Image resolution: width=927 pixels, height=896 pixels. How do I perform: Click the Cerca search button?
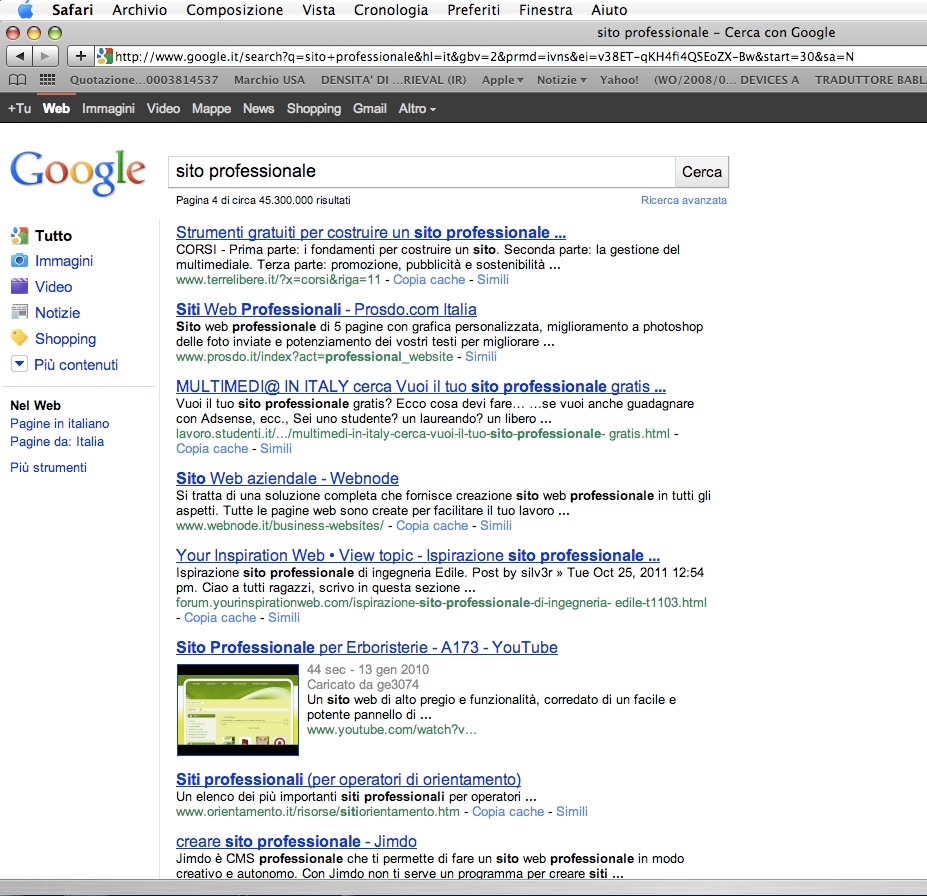702,172
